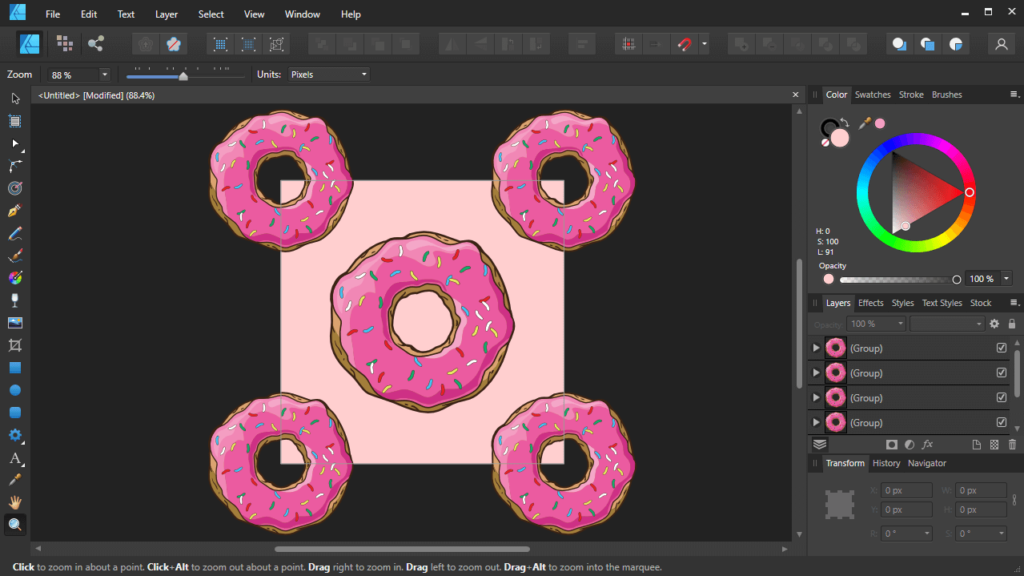Open the Units Pixels dropdown
The image size is (1024, 576).
(x=328, y=74)
